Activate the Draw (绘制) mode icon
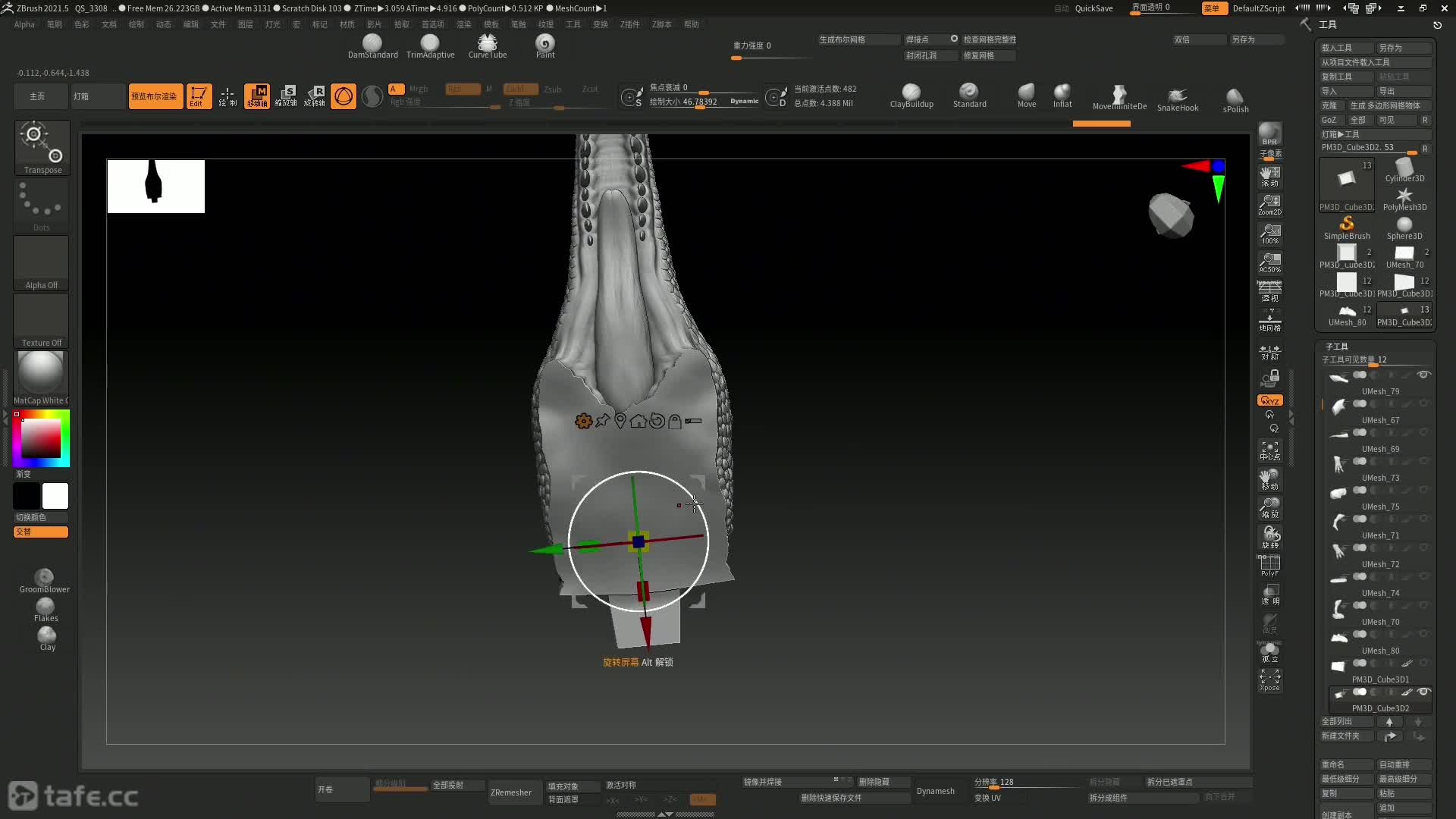 coord(227,96)
